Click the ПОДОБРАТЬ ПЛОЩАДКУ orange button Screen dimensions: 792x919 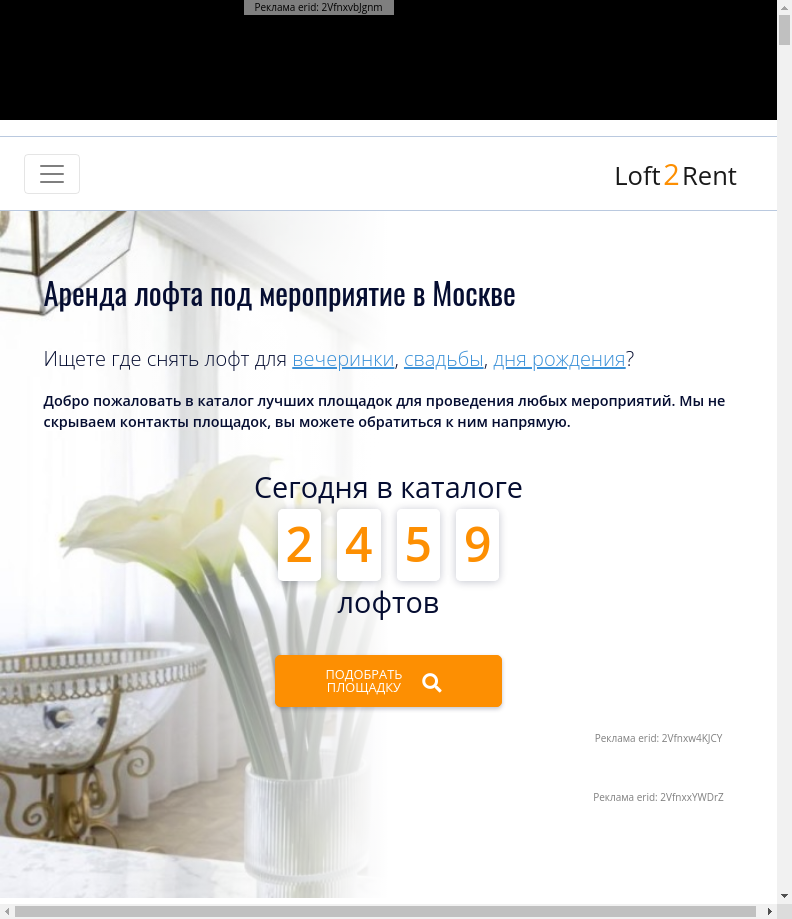coord(388,681)
